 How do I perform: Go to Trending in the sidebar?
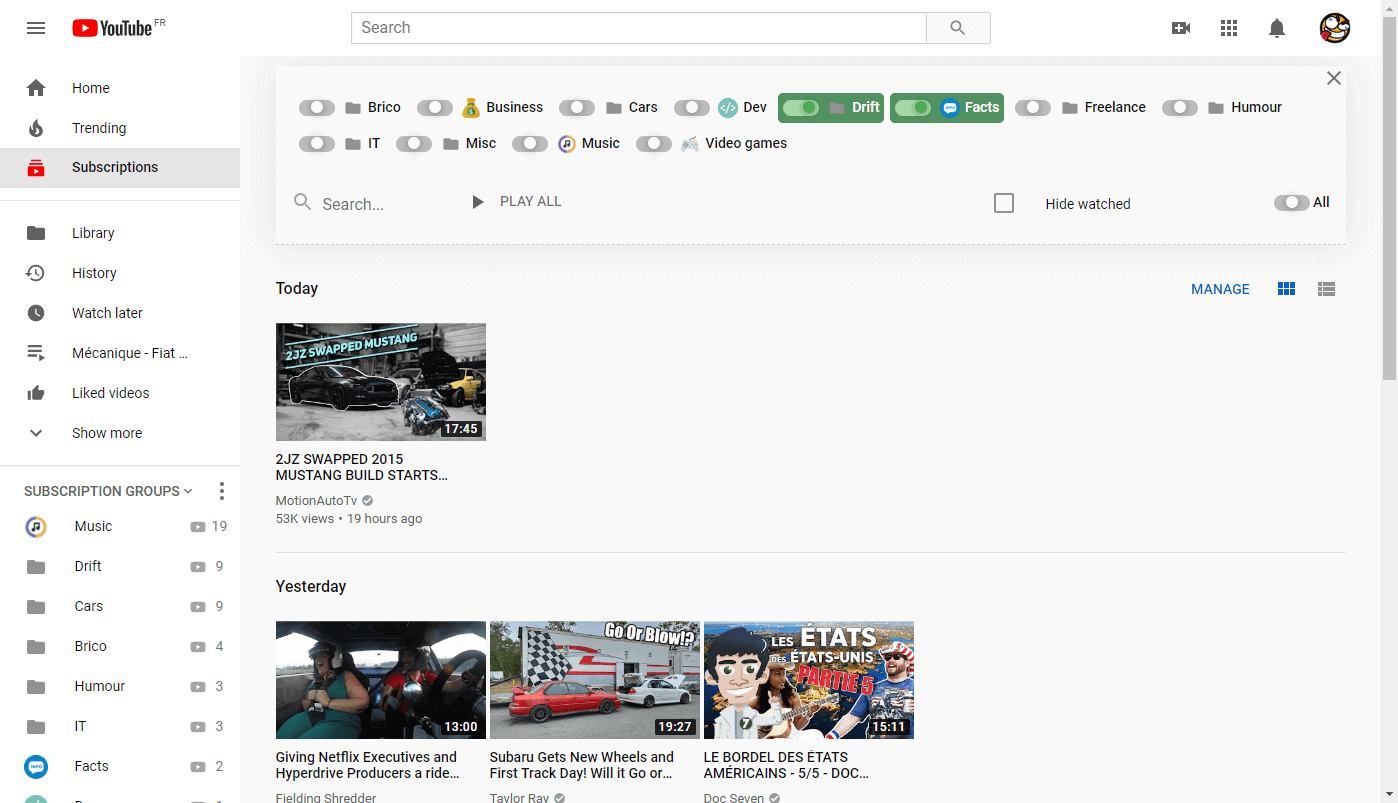(x=120, y=128)
